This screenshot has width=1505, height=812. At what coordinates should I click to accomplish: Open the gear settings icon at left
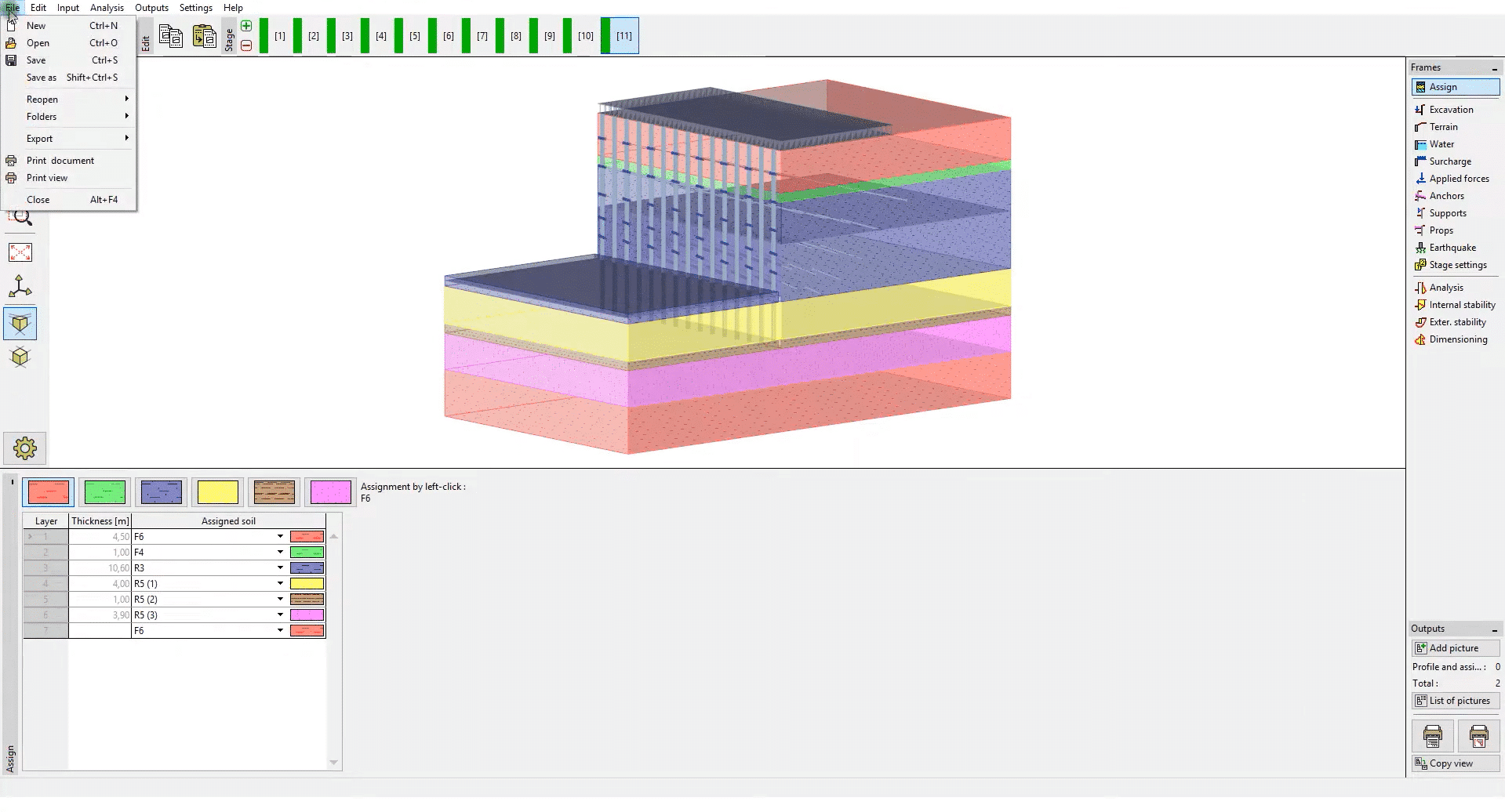point(25,448)
